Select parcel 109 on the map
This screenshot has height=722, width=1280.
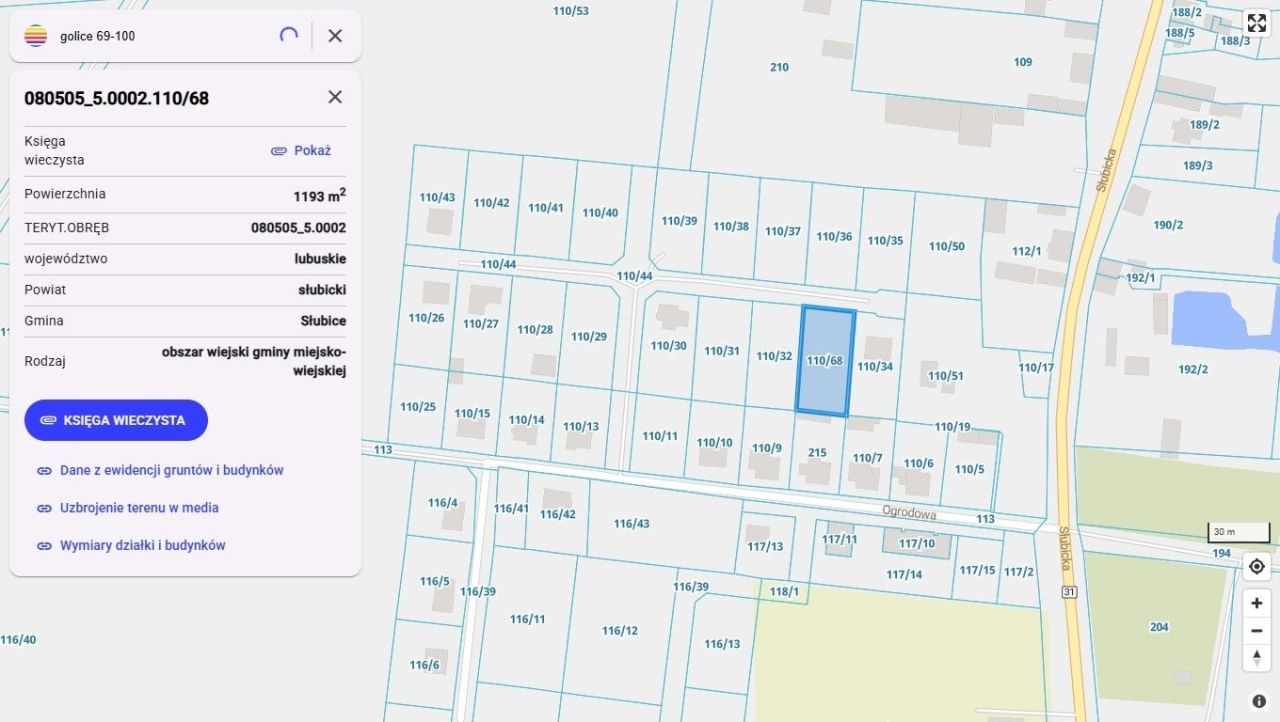(1022, 62)
